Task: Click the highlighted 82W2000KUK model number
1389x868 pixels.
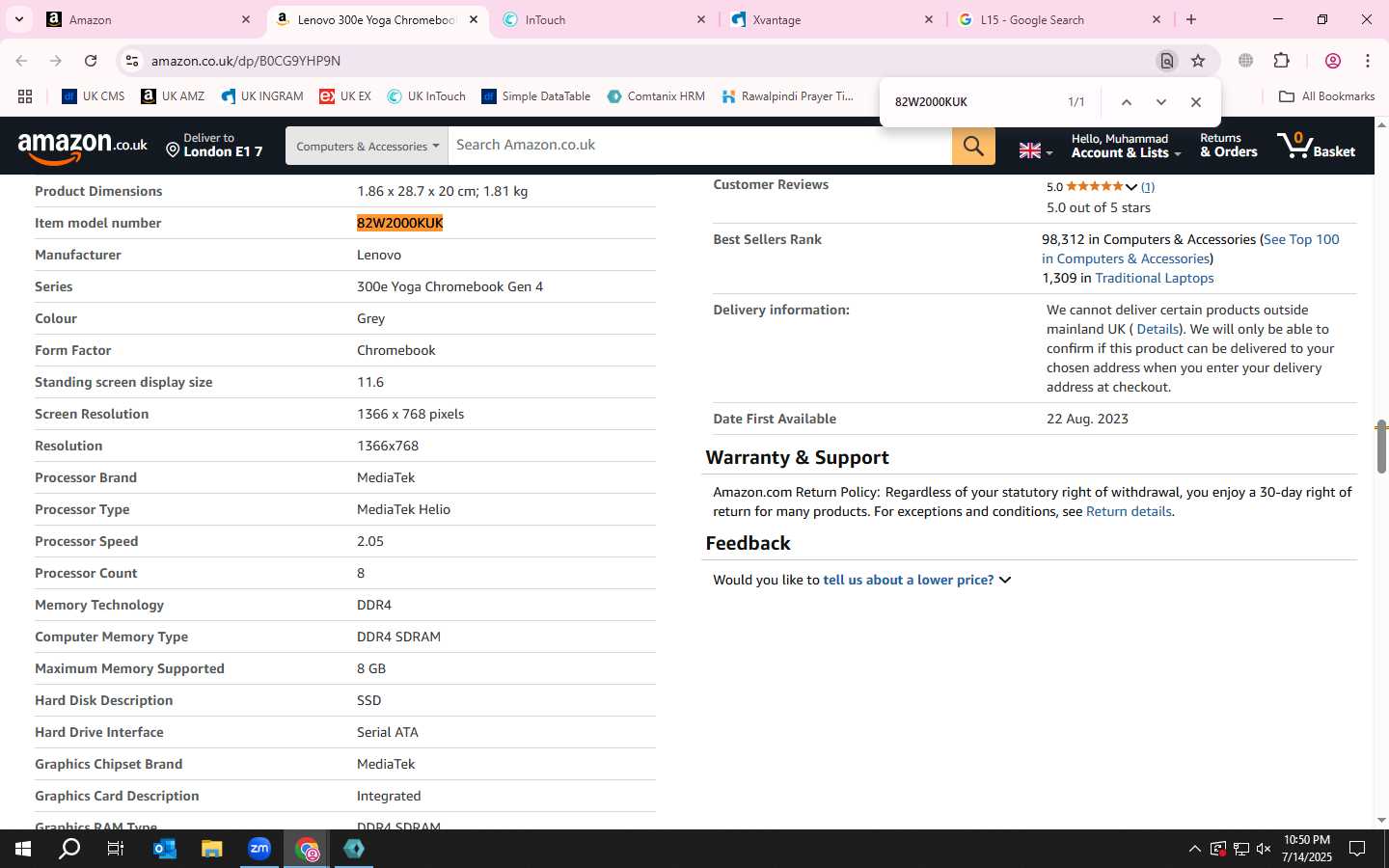Action: point(399,223)
